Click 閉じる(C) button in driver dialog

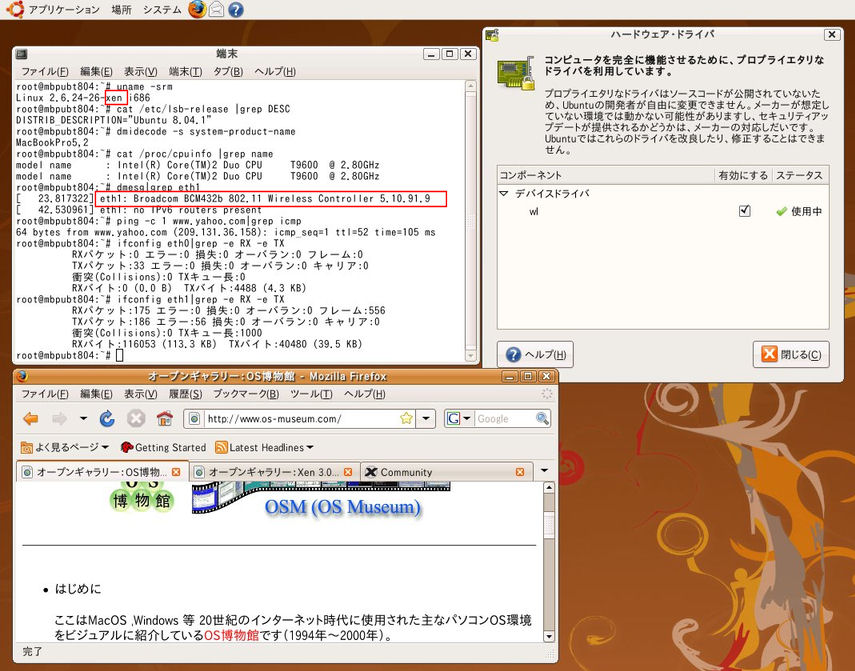pyautogui.click(x=791, y=355)
